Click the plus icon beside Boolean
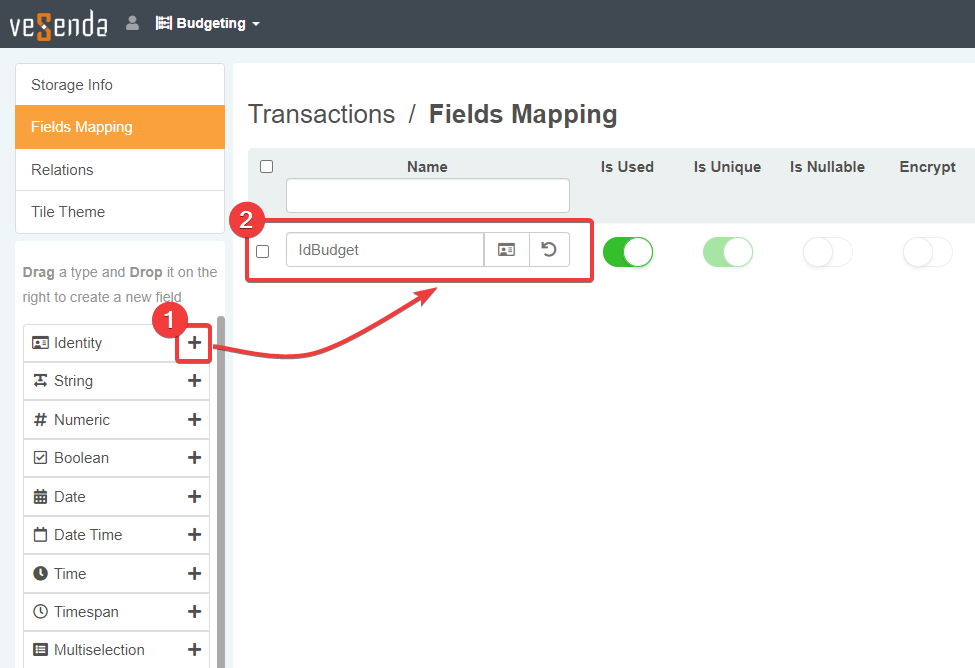Image resolution: width=975 pixels, height=668 pixels. 194,458
